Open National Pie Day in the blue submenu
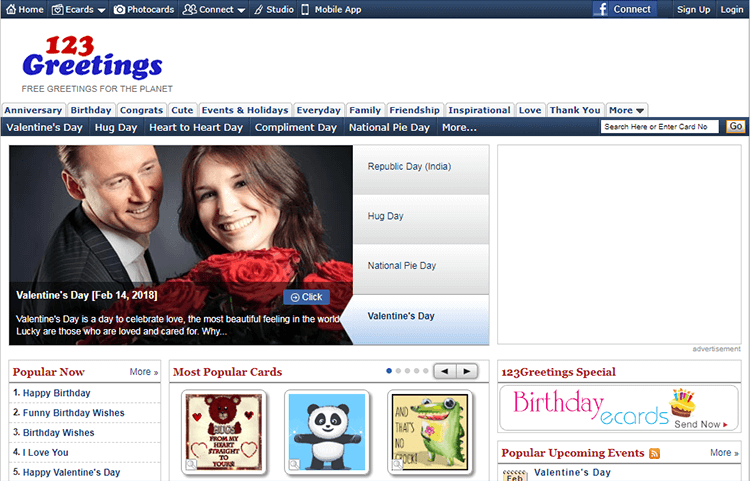Screen dimensions: 750x481 click(x=389, y=128)
